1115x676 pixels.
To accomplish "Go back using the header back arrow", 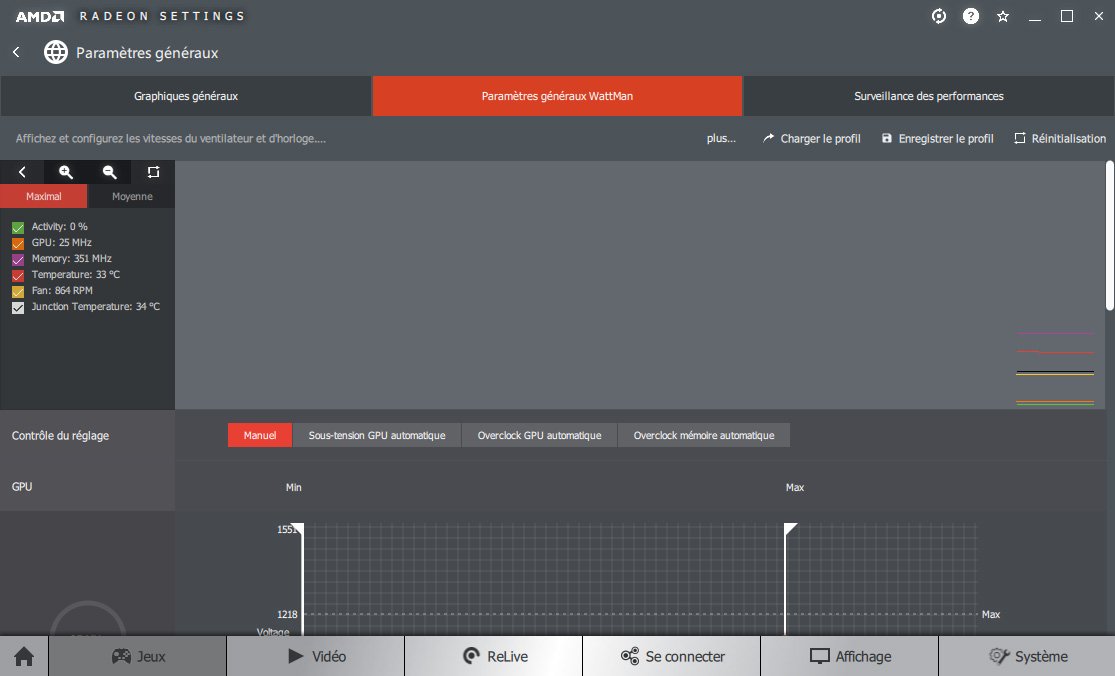I will (16, 52).
